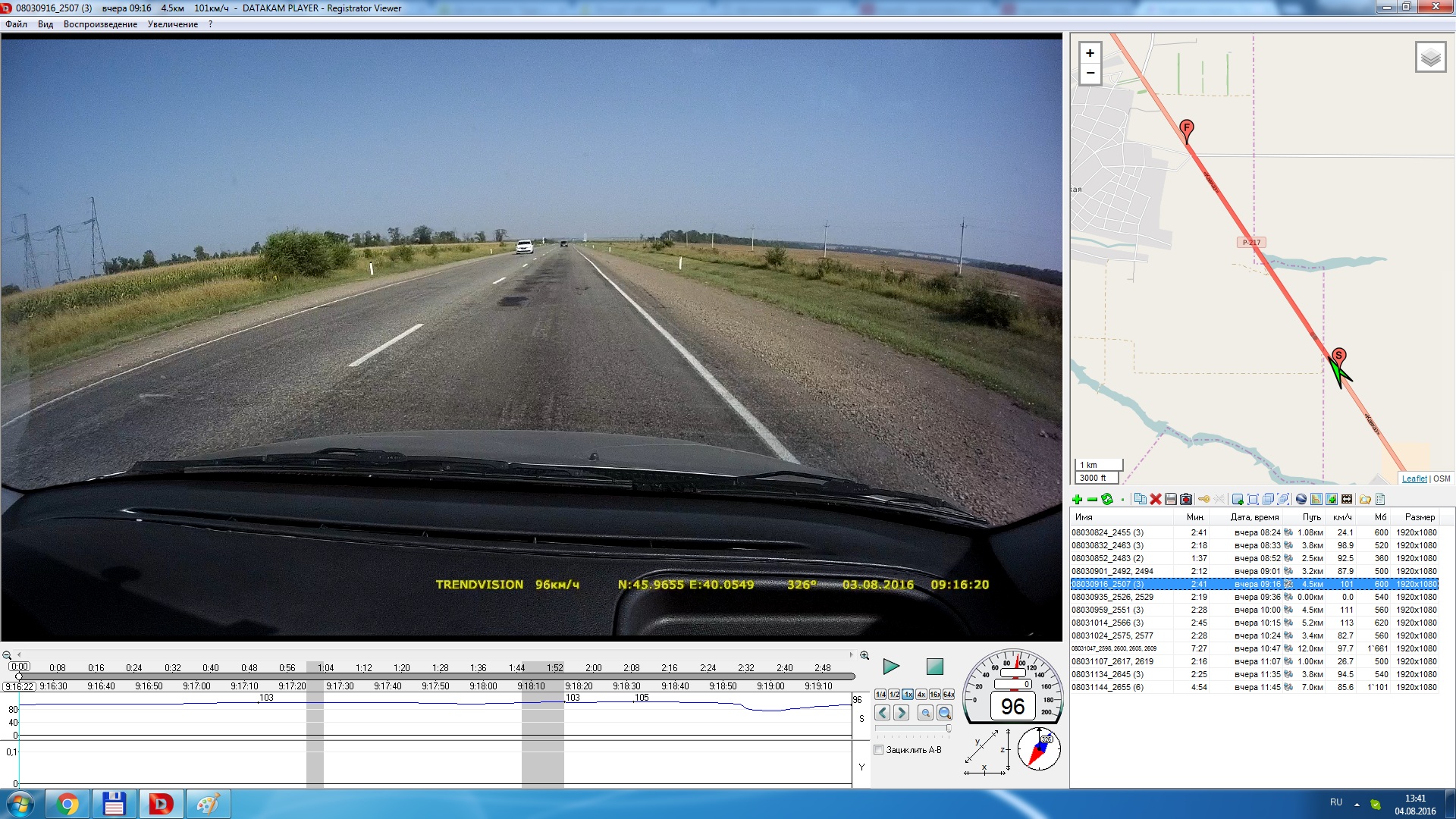
Task: Select the 1/2 playback speed button
Action: [x=894, y=695]
